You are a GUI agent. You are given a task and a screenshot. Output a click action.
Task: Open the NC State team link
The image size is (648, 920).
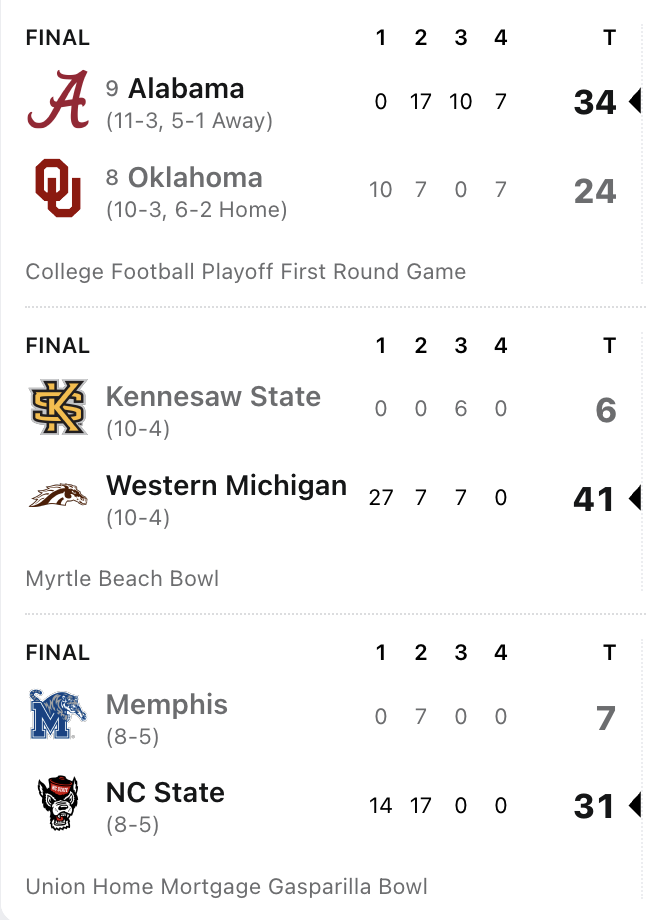[165, 792]
